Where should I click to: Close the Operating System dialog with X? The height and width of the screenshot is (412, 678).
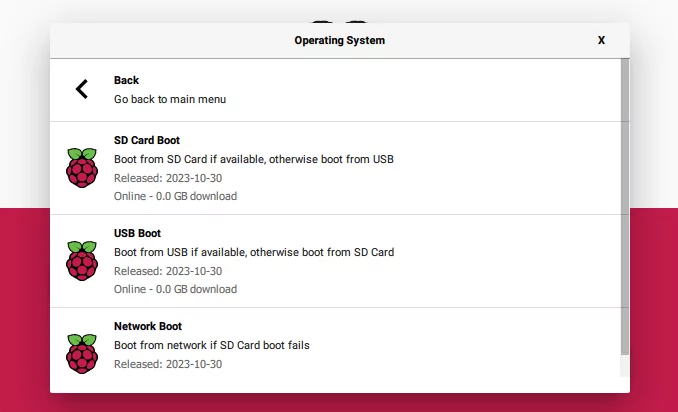601,40
